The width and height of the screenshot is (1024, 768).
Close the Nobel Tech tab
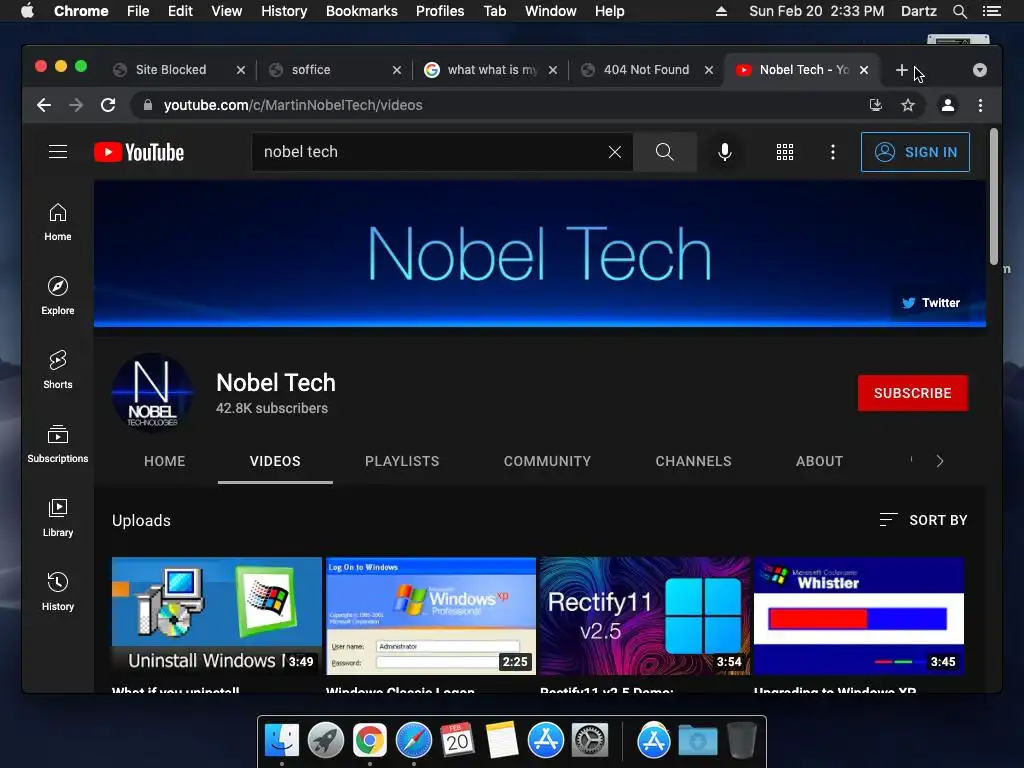click(863, 70)
